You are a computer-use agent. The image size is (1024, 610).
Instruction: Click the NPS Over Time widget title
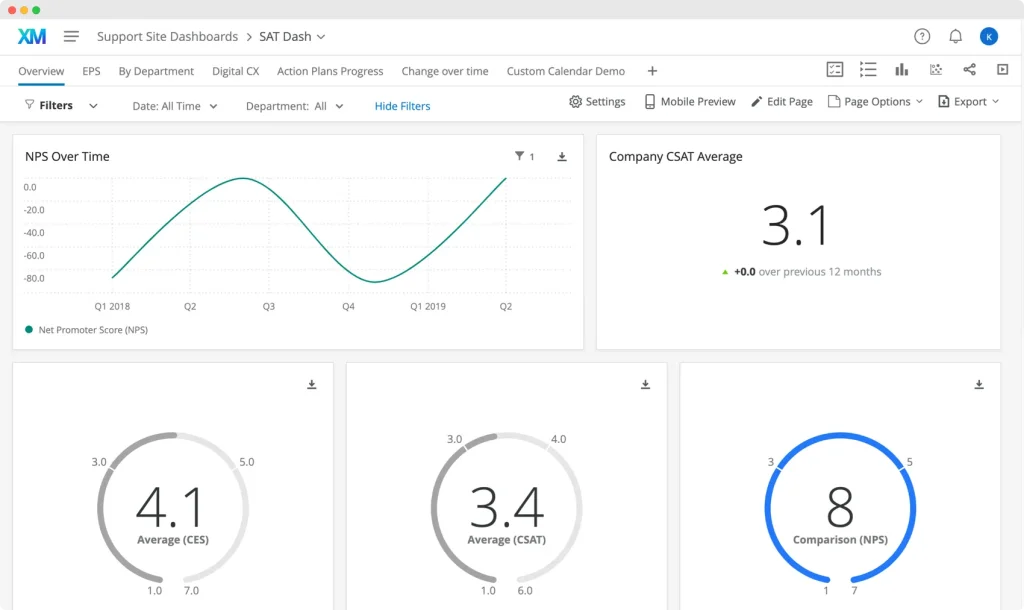tap(67, 157)
